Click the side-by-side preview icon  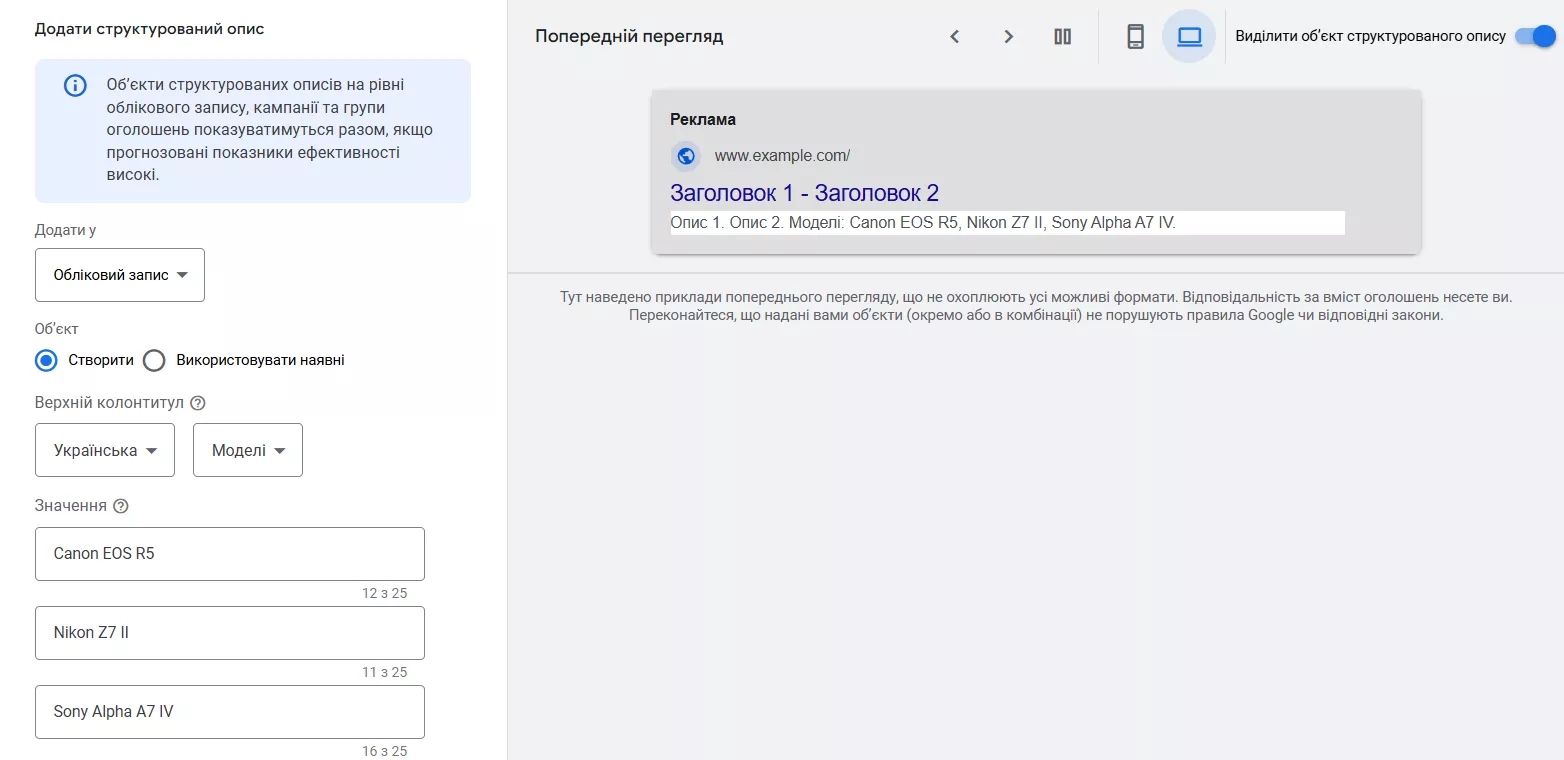point(1061,36)
